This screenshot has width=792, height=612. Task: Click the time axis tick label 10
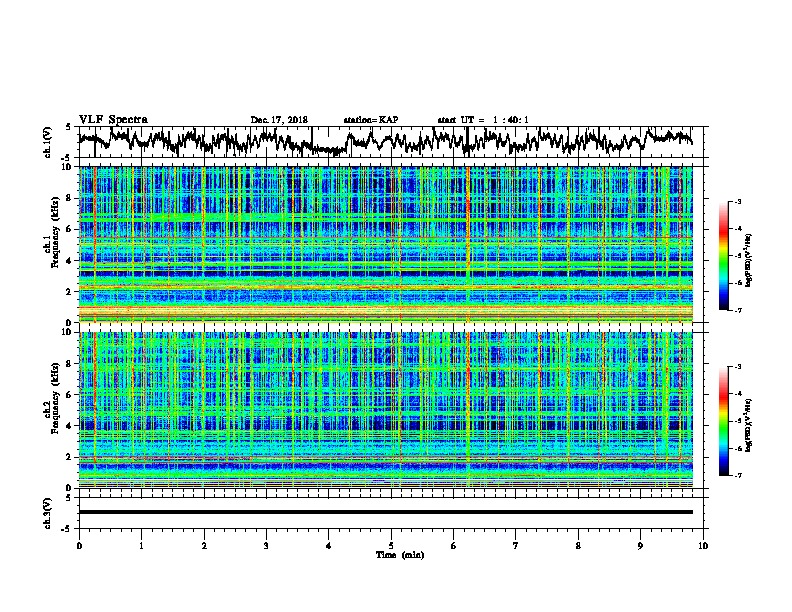(703, 546)
